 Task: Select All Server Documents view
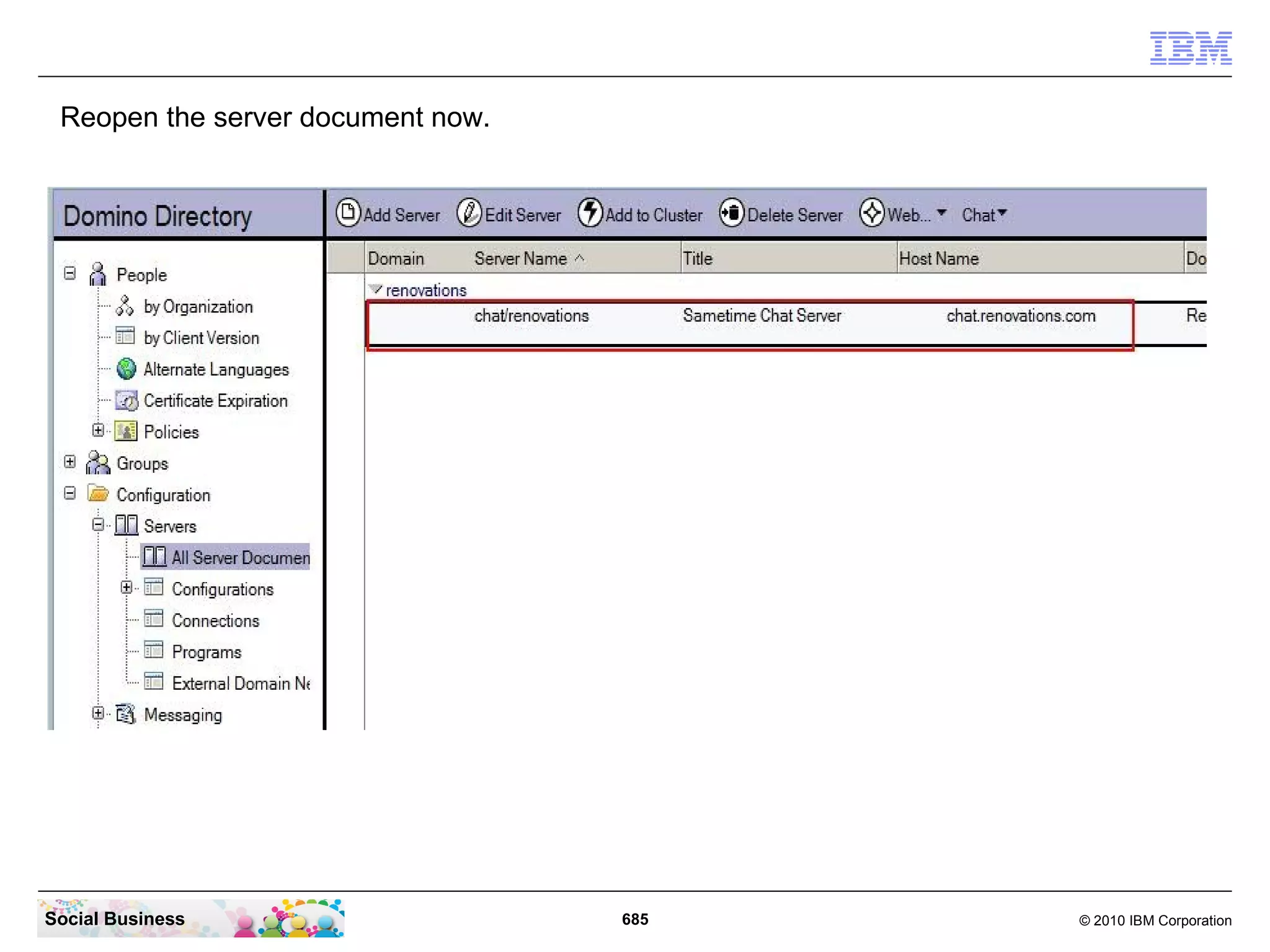241,558
